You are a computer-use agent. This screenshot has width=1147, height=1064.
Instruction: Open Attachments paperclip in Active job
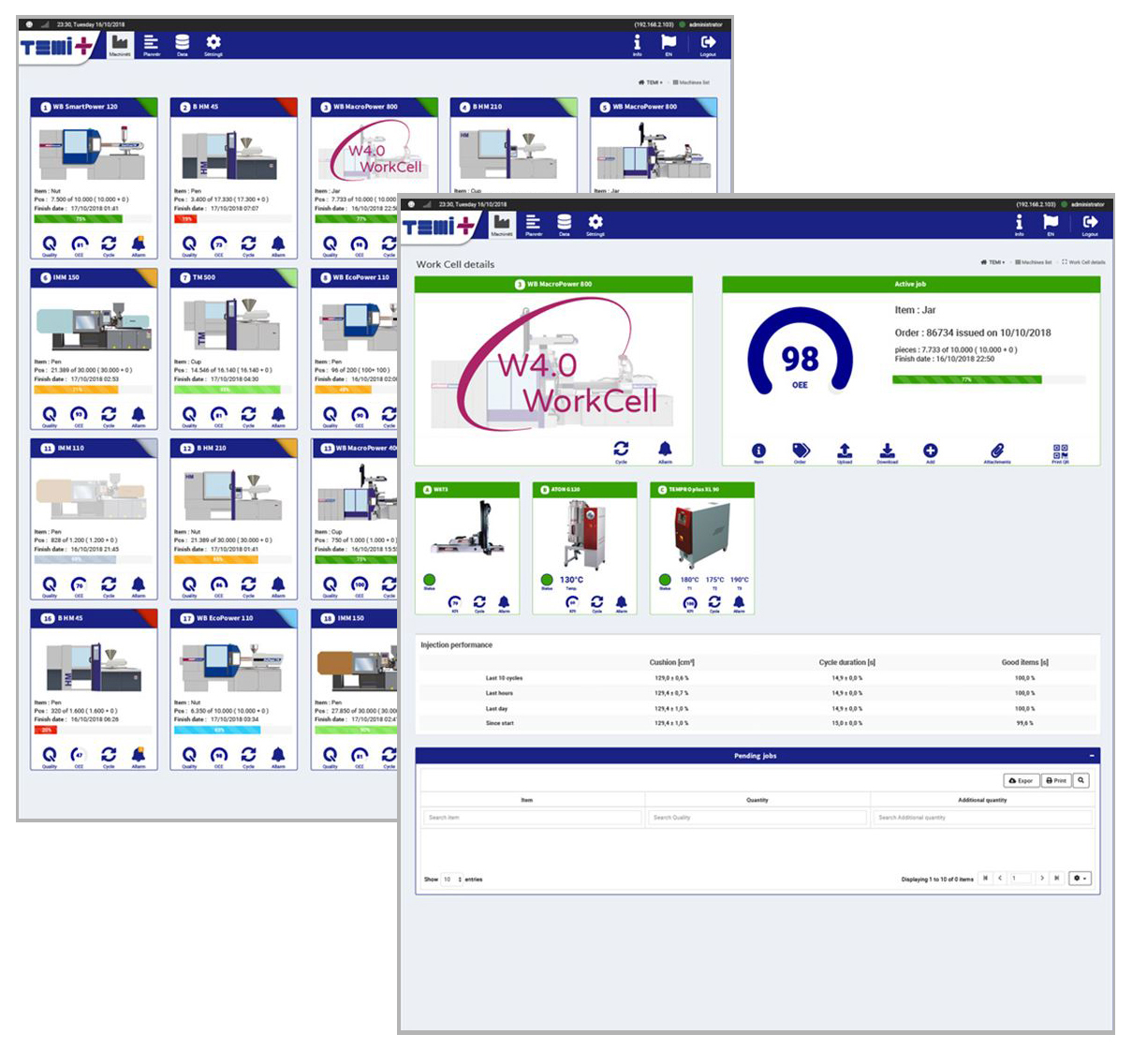[997, 452]
